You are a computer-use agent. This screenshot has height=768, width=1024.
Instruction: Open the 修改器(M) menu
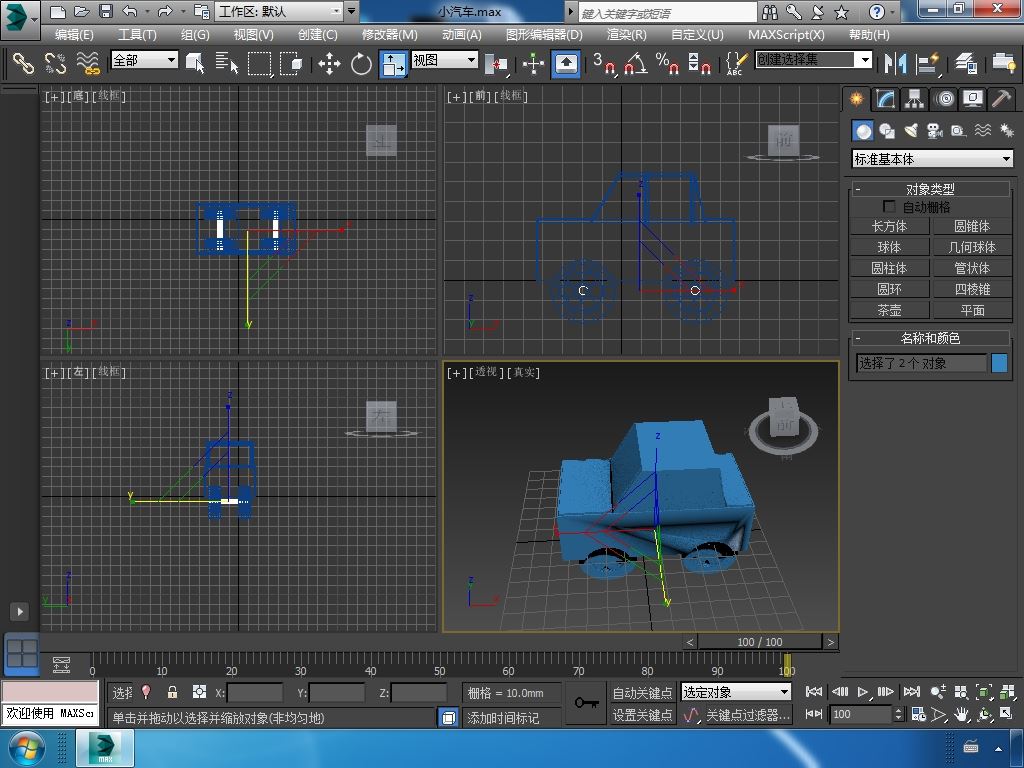[389, 34]
